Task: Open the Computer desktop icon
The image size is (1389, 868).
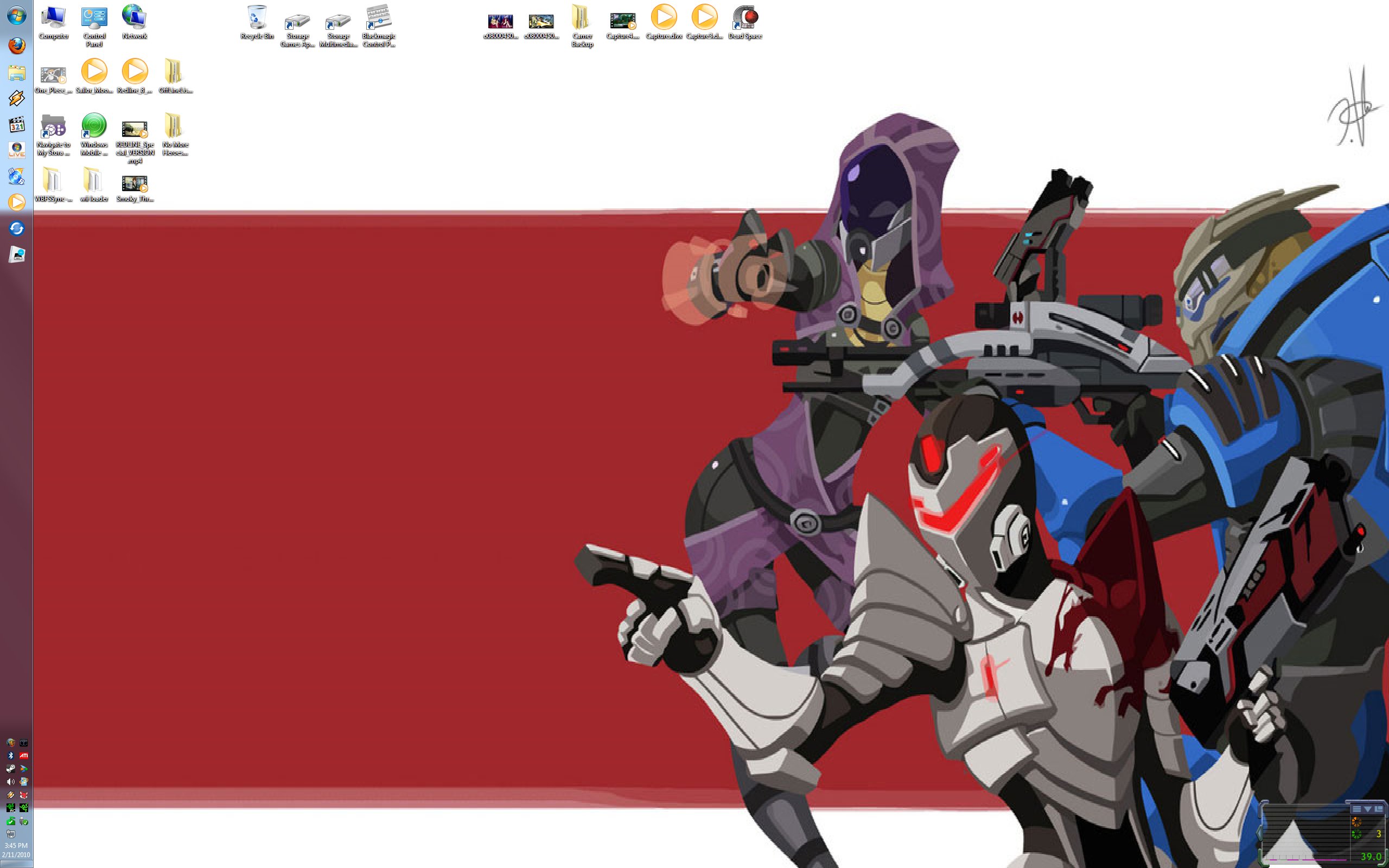Action: [x=53, y=23]
